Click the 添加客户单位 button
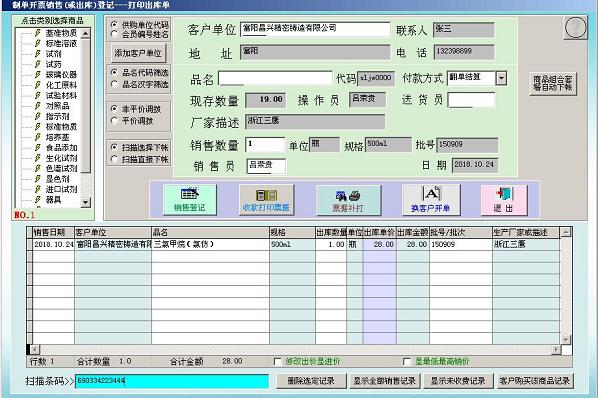The image size is (598, 398). (x=138, y=53)
